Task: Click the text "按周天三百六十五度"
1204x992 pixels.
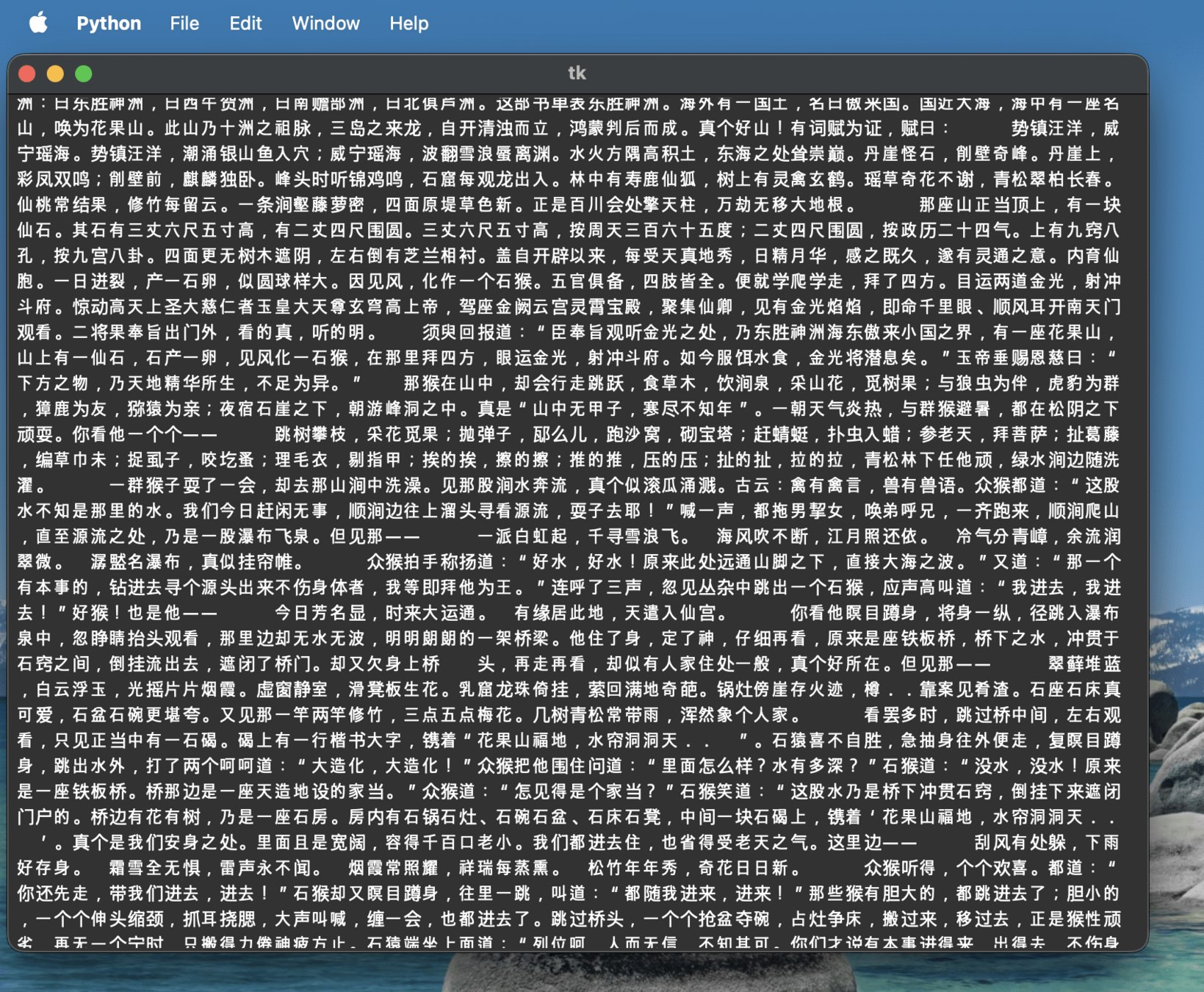Action: (652, 231)
